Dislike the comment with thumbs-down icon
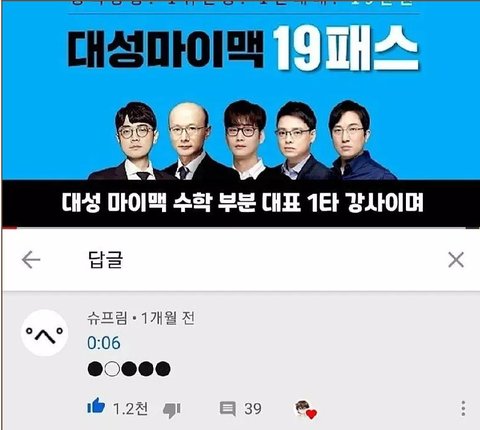This screenshot has height=430, width=480. pos(172,410)
